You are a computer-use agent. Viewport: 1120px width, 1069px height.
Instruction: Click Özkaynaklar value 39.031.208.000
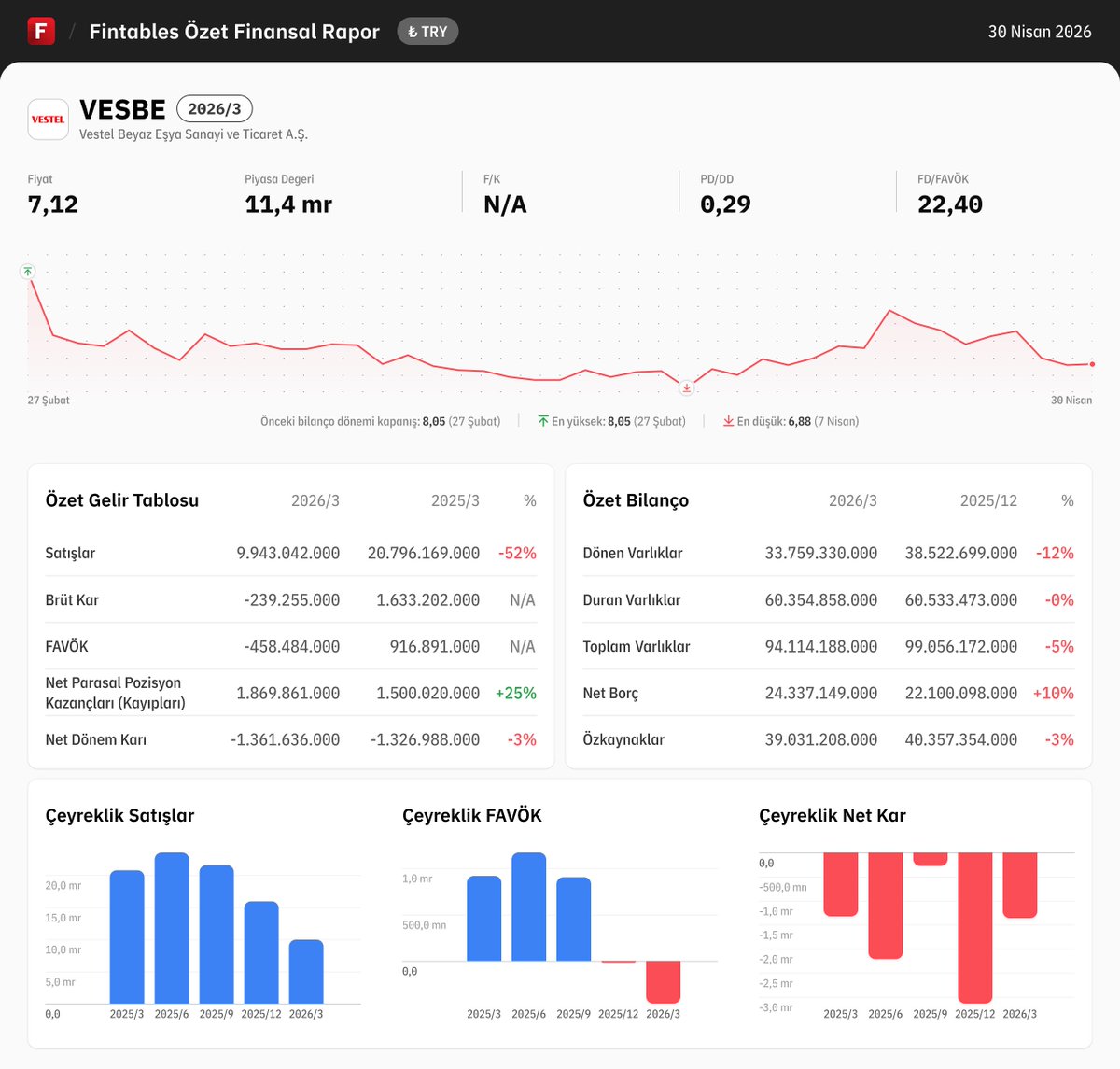[821, 739]
